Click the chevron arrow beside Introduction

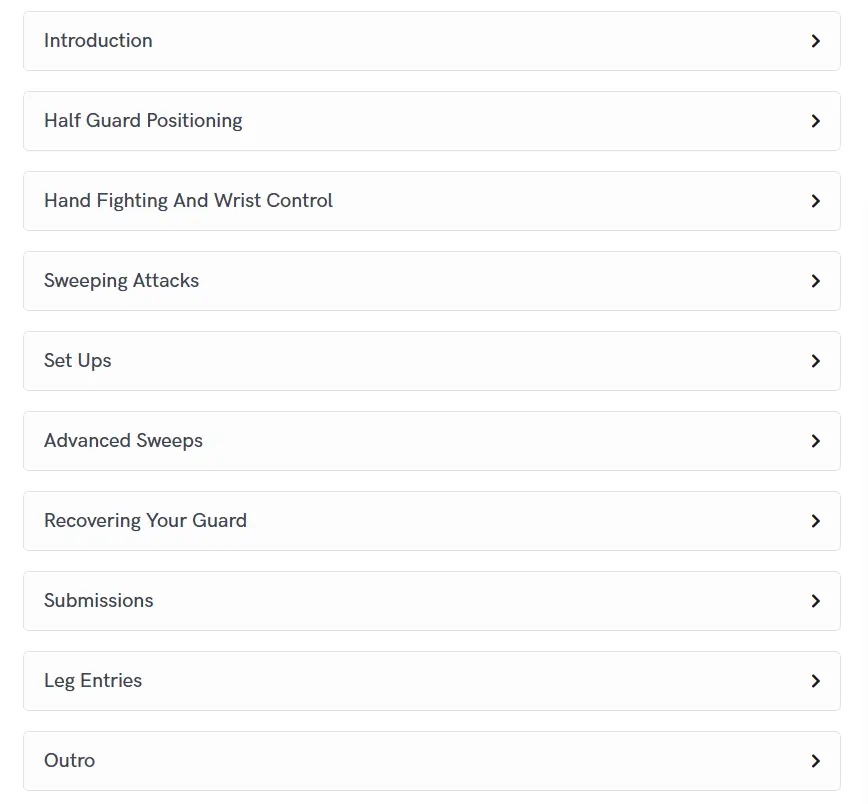click(x=816, y=41)
